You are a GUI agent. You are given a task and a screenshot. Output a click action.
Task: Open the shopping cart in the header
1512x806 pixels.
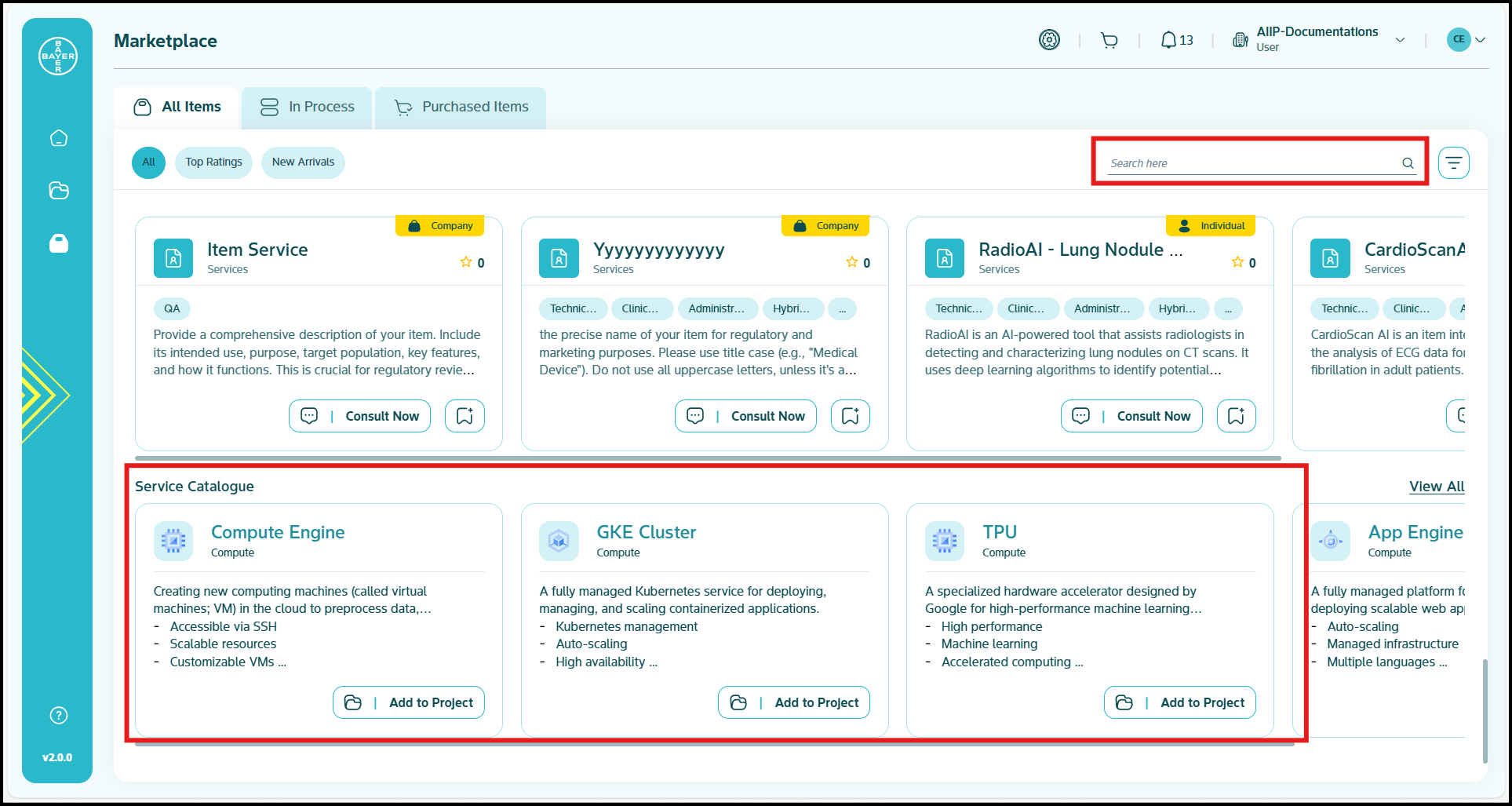tap(1109, 40)
